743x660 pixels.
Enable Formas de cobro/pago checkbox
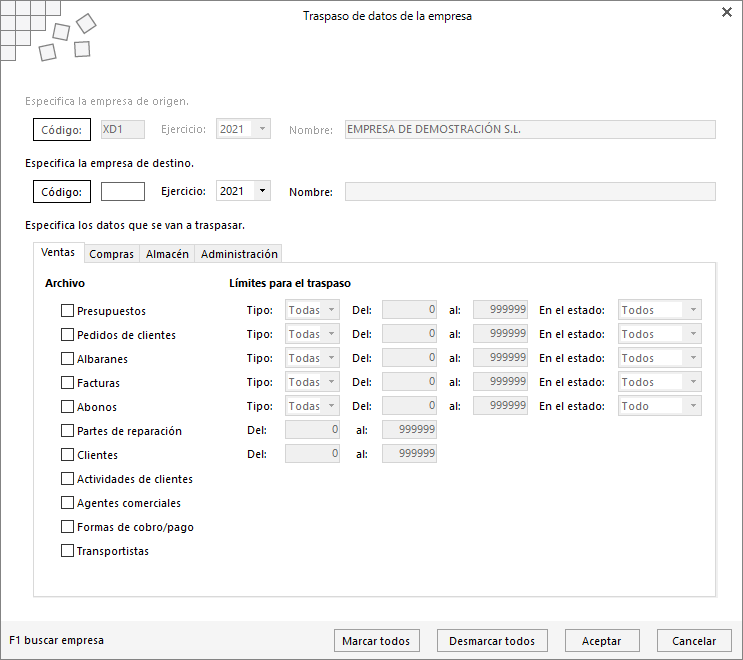pyautogui.click(x=67, y=526)
